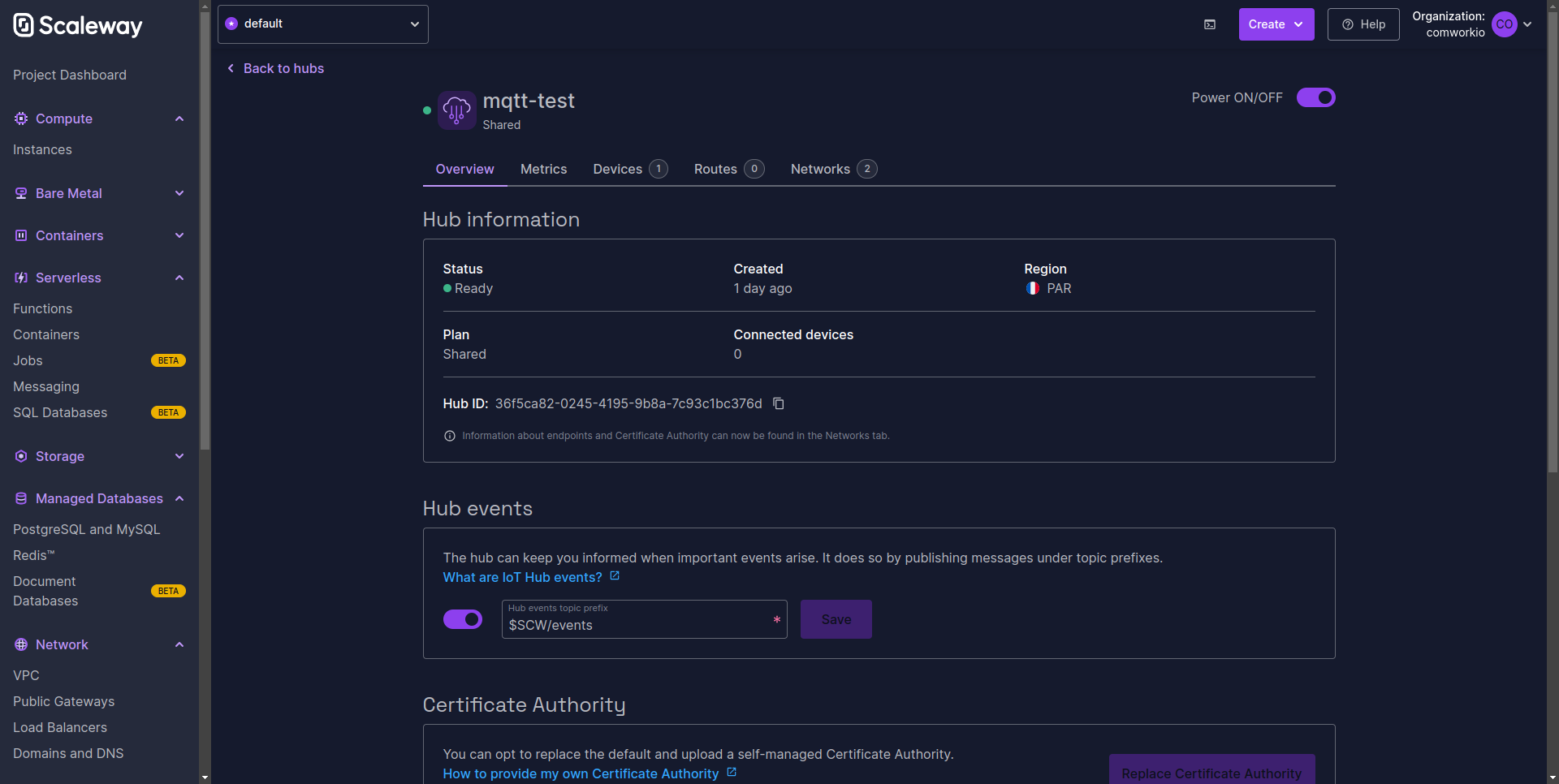Copy the Hub ID to clipboard
Viewport: 1559px width, 784px height.
click(x=779, y=403)
